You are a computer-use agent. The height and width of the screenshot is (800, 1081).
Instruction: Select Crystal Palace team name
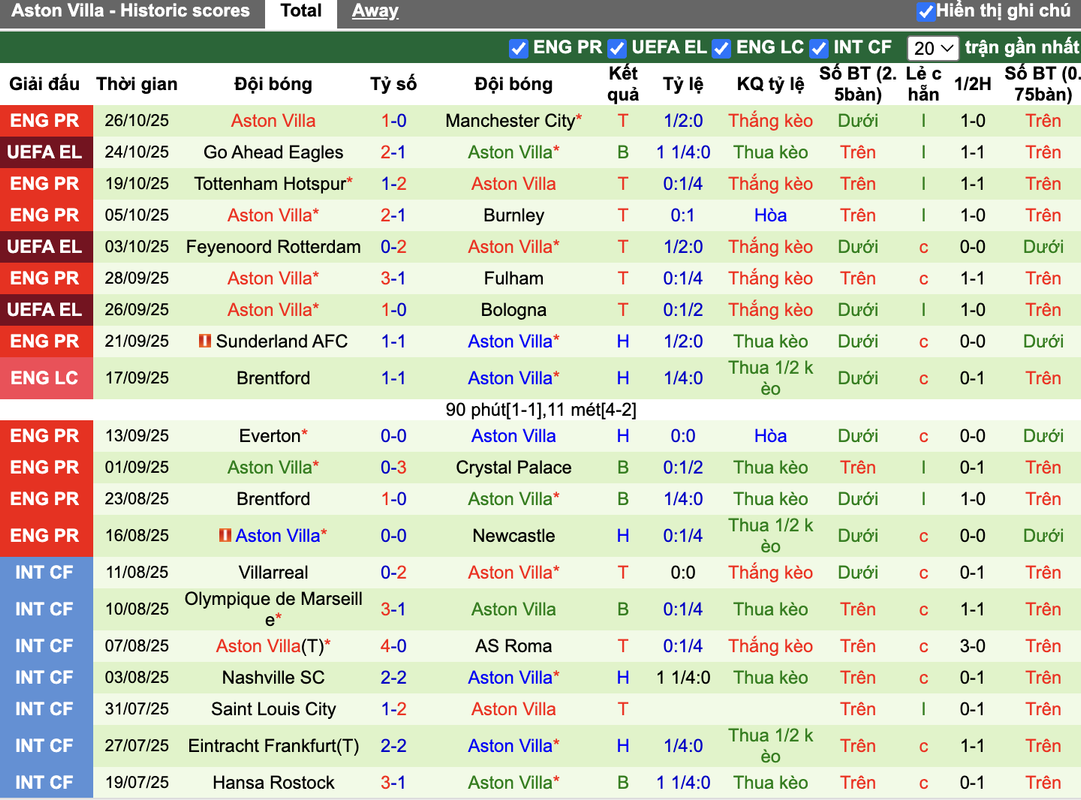click(x=514, y=468)
